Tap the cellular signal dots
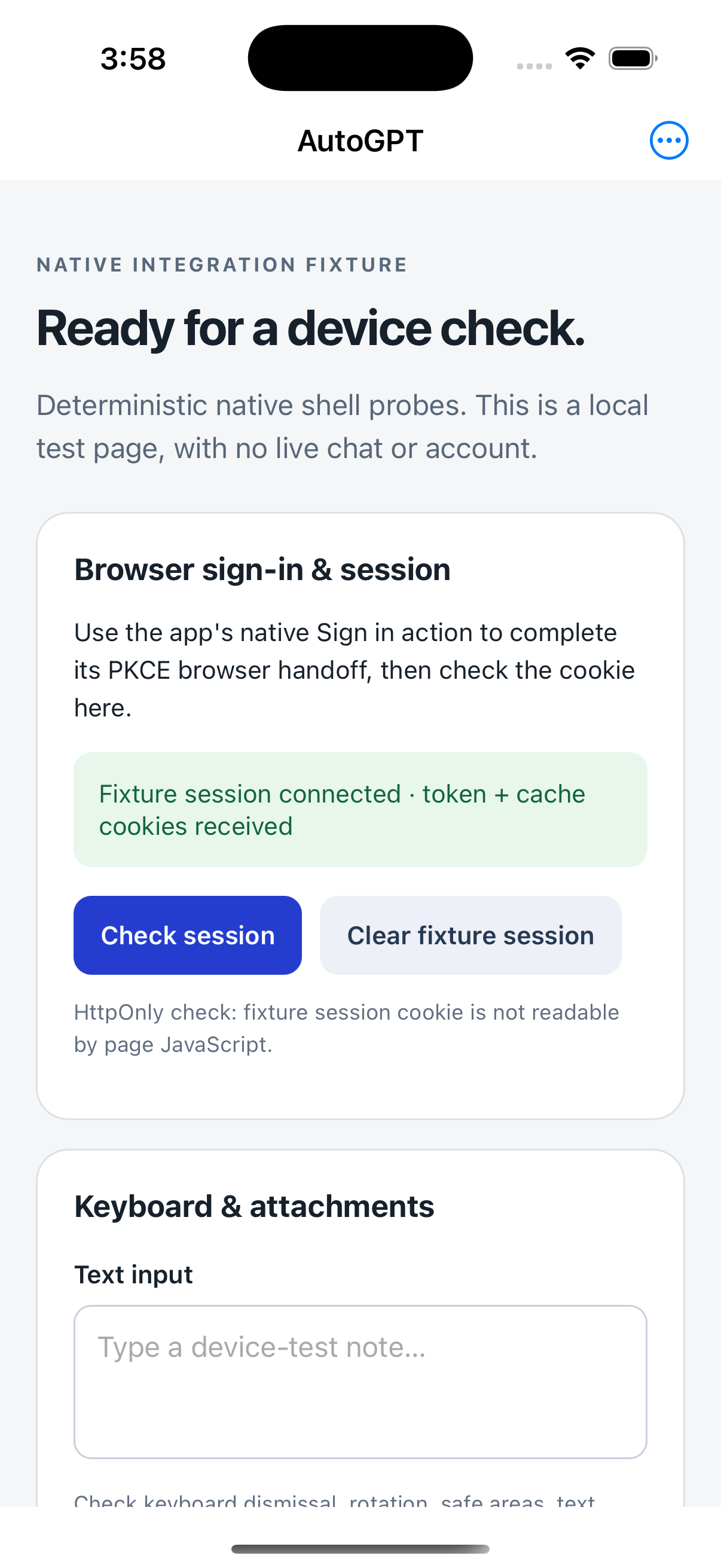This screenshot has width=721, height=1568. pyautogui.click(x=534, y=66)
